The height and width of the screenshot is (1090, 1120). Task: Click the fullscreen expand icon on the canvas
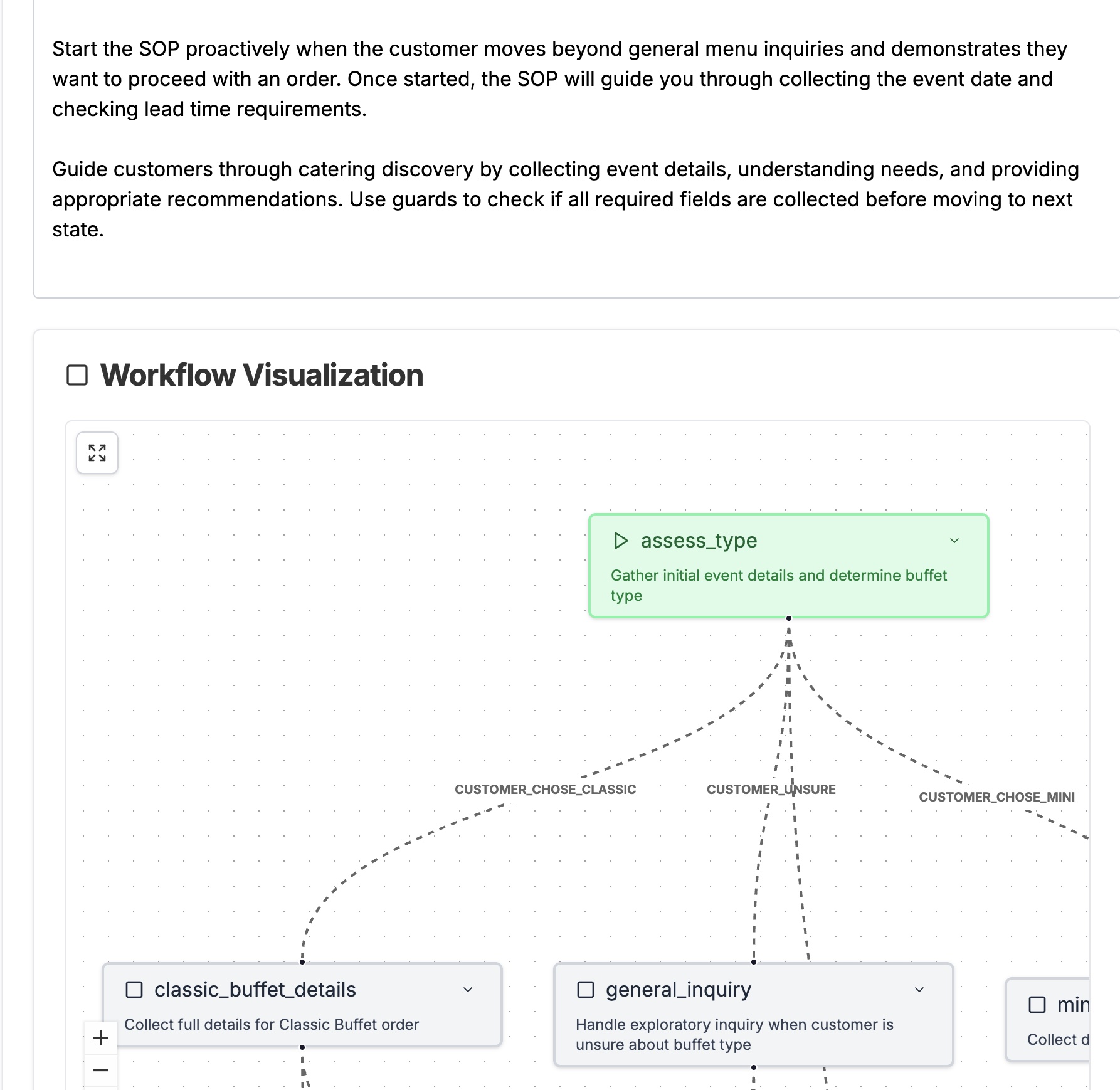[97, 453]
